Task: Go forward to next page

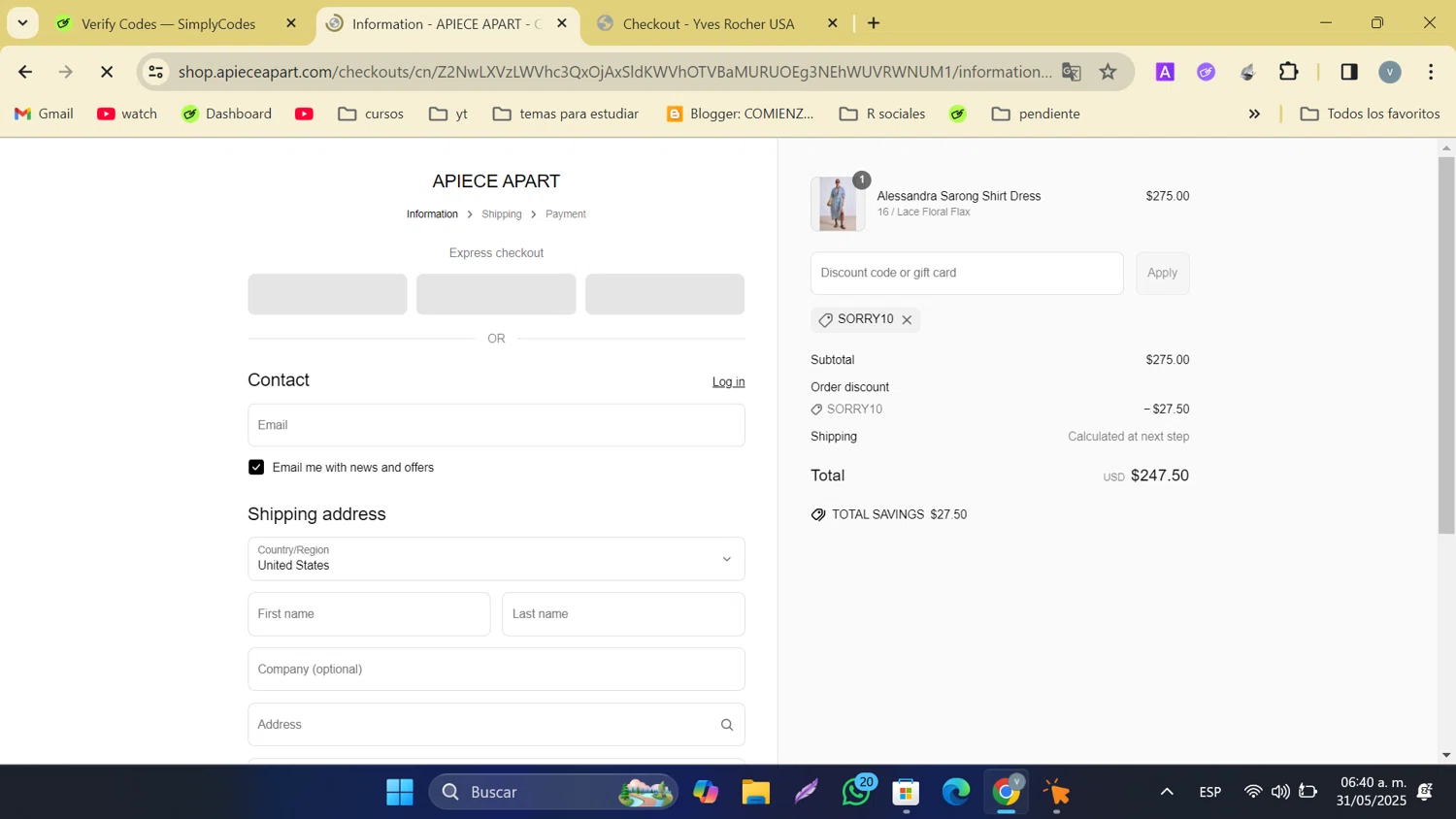Action: tap(66, 72)
